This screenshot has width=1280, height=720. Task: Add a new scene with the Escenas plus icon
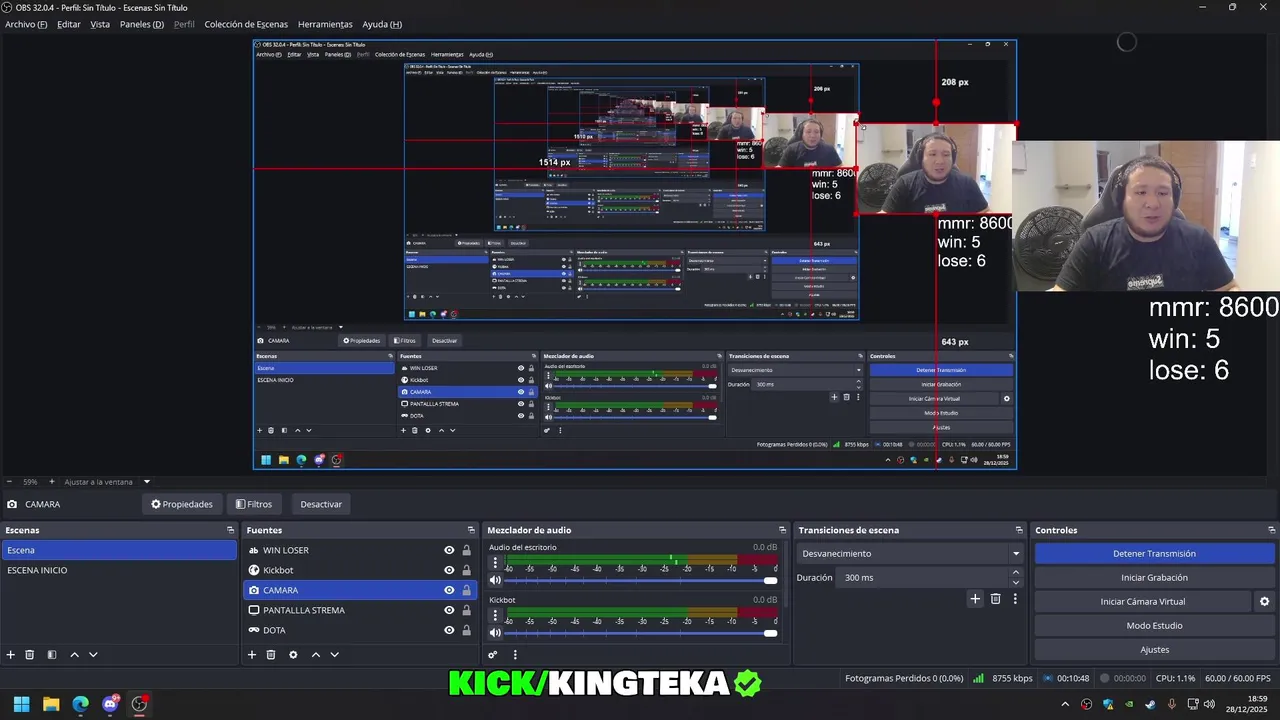[x=11, y=655]
